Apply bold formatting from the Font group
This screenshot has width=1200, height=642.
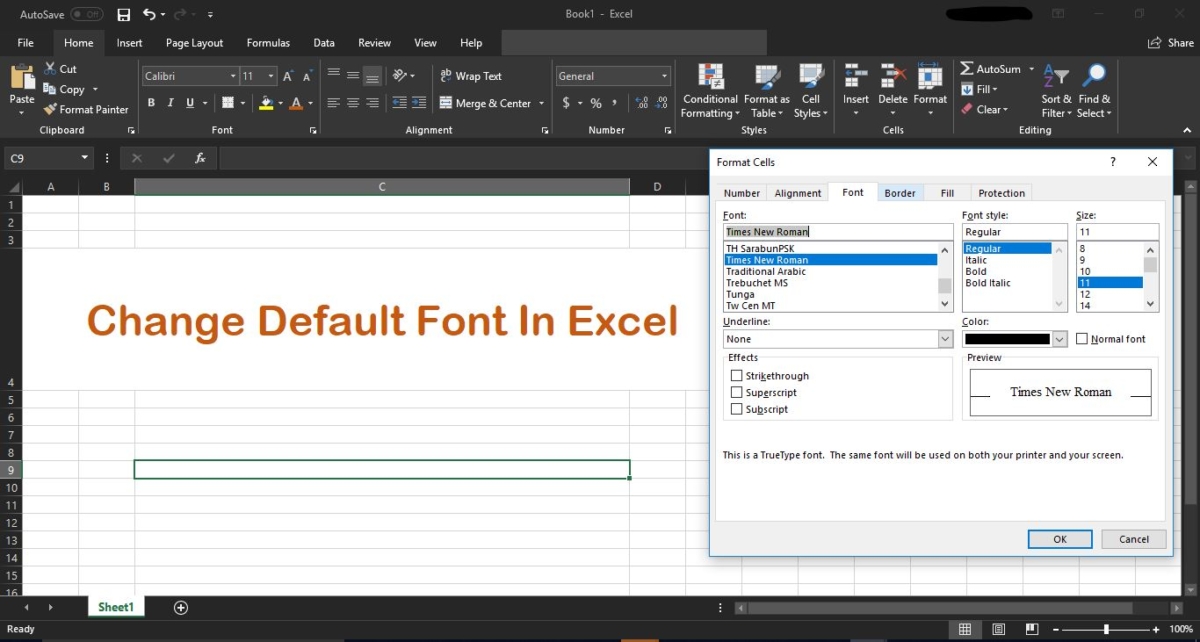[151, 102]
